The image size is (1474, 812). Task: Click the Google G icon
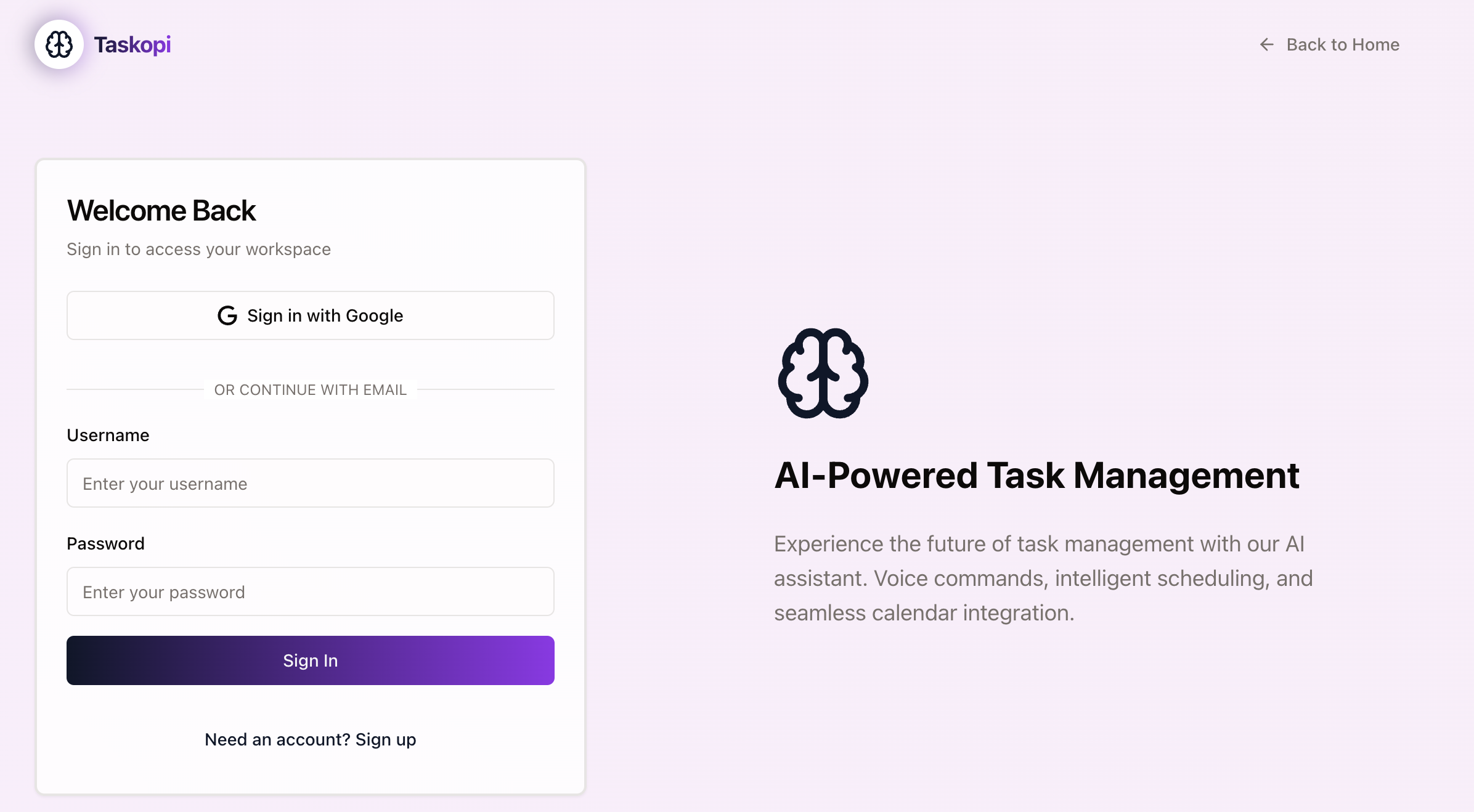point(227,315)
